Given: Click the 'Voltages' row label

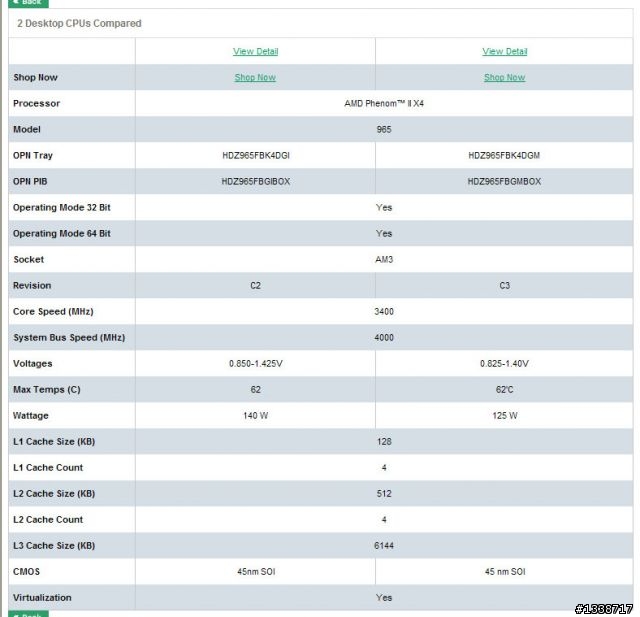Looking at the screenshot, I should (x=33, y=364).
